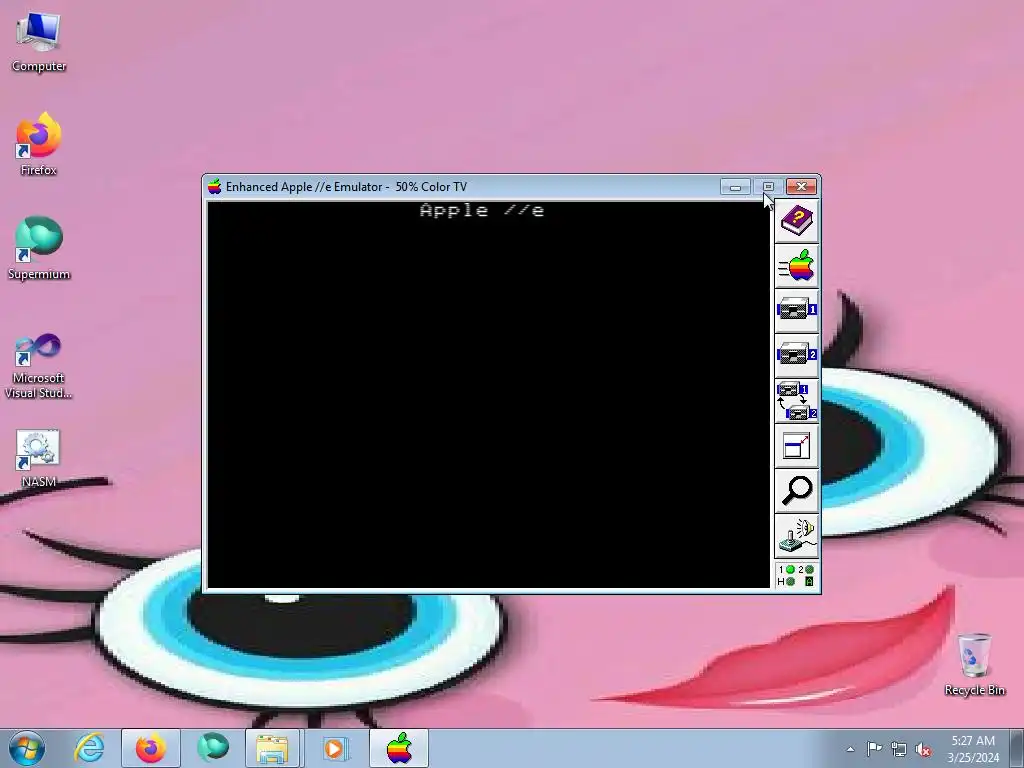Click the network status tray icon

pyautogui.click(x=899, y=749)
